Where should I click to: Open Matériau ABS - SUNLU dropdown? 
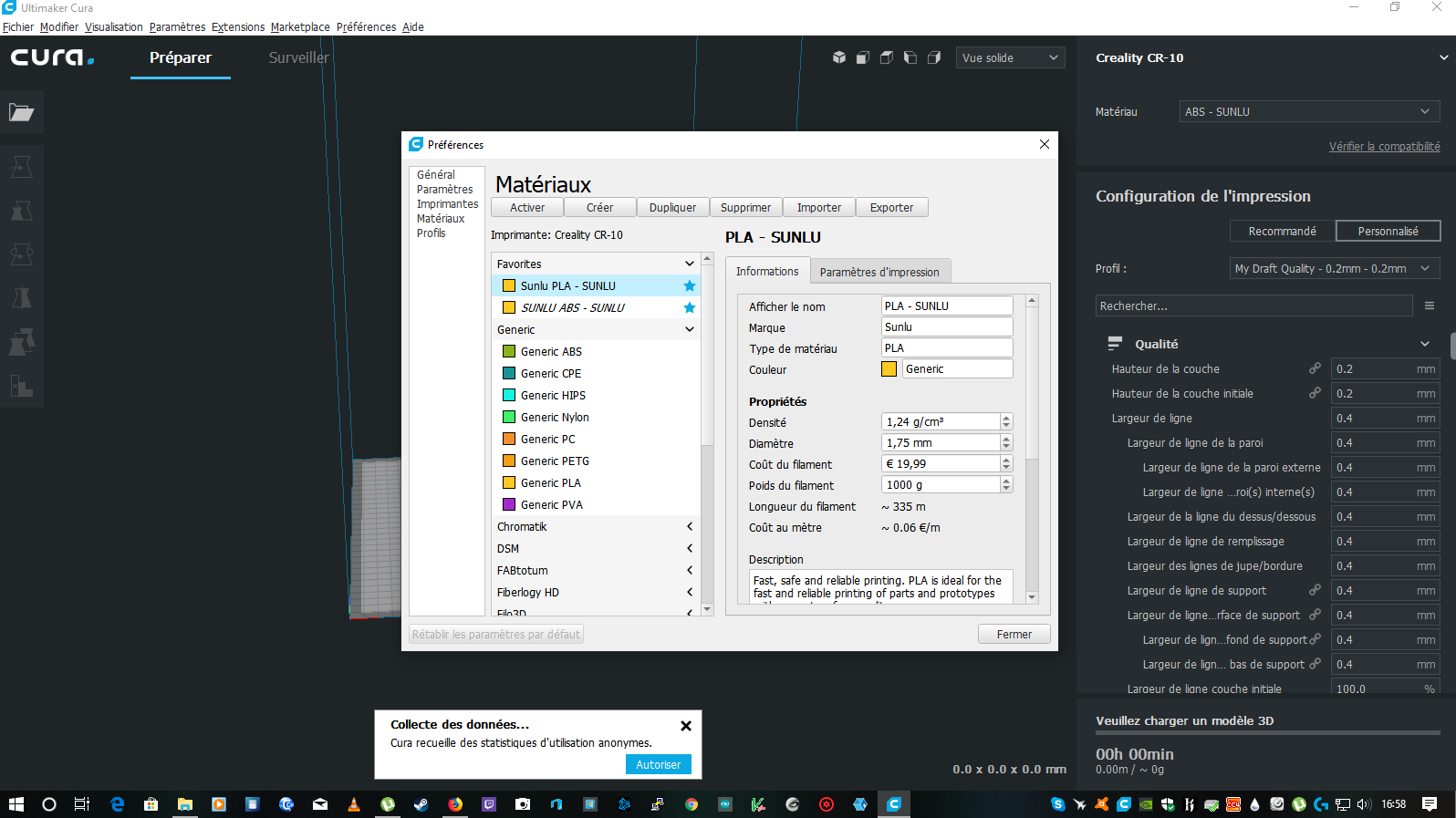[1309, 111]
